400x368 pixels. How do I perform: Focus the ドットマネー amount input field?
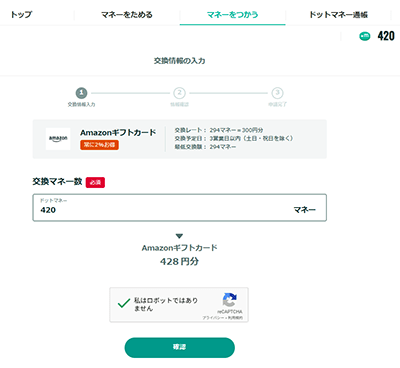coord(179,208)
